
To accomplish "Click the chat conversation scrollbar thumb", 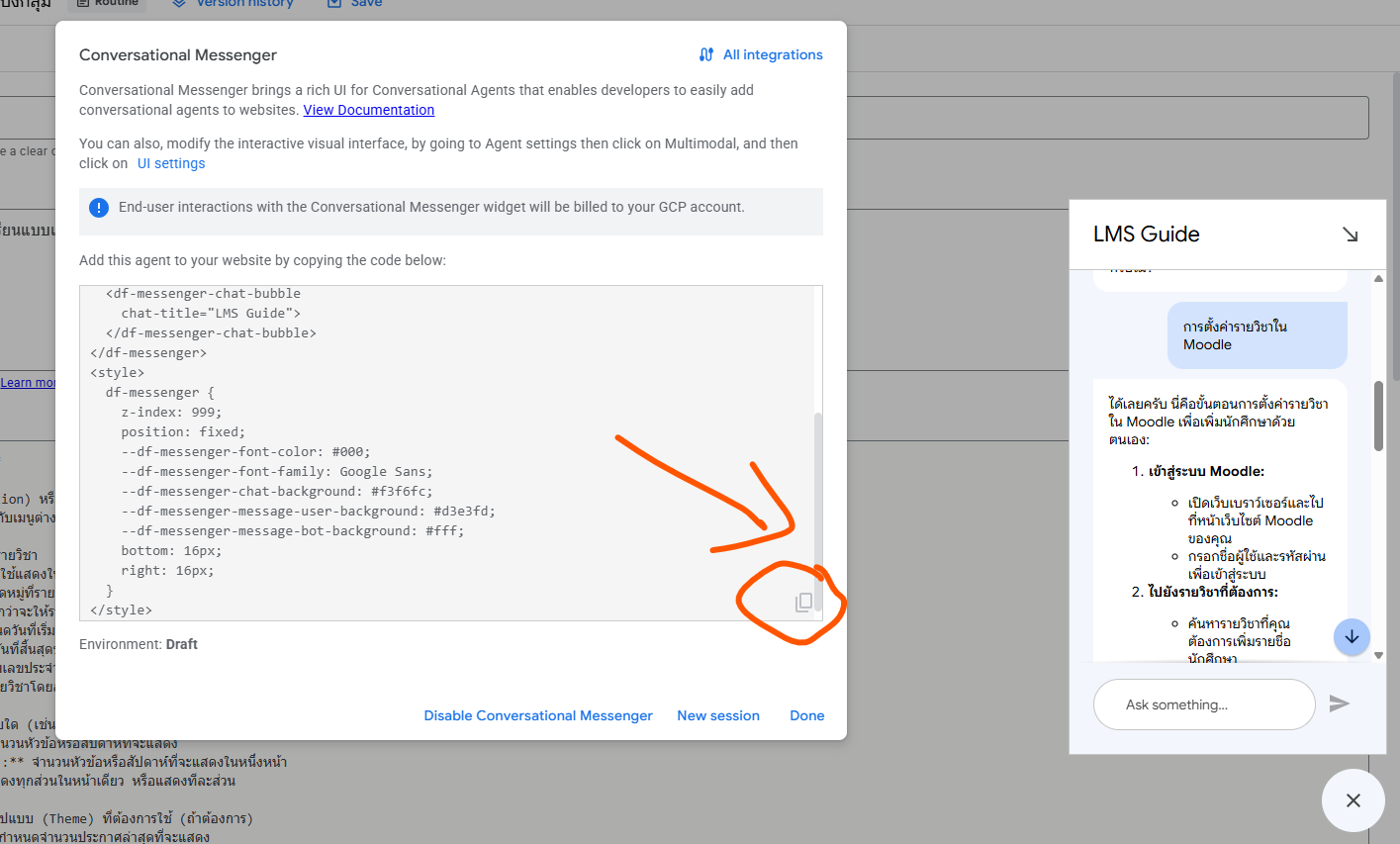I will tap(1378, 416).
